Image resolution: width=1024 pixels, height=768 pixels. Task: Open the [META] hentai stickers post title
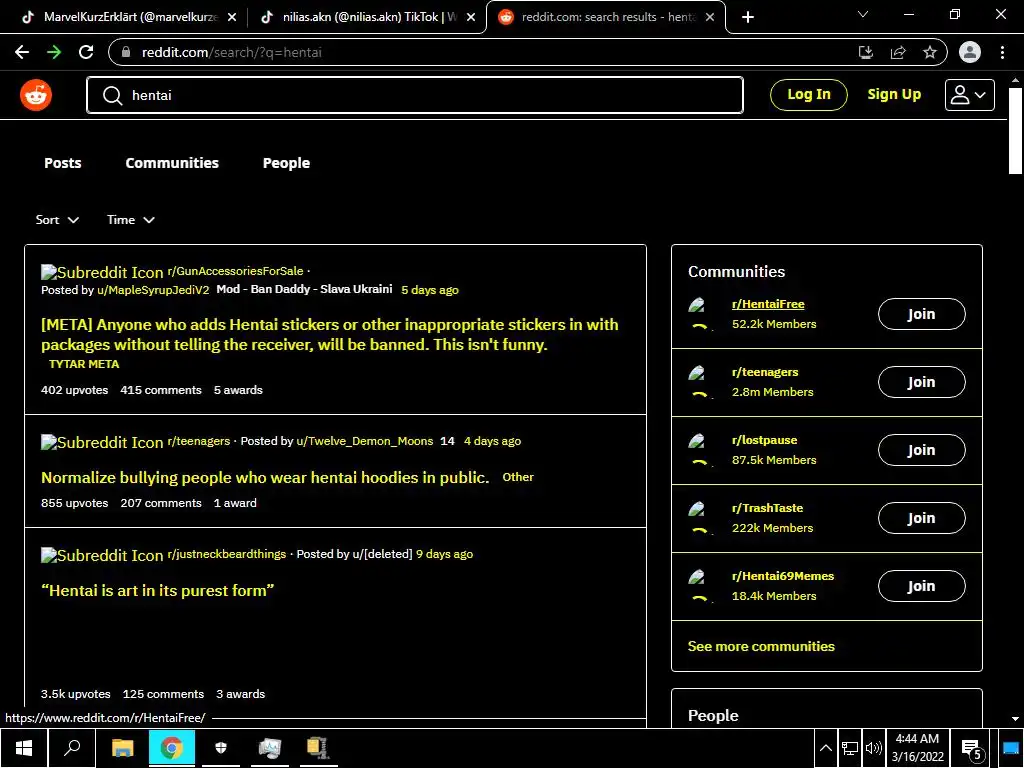click(330, 334)
